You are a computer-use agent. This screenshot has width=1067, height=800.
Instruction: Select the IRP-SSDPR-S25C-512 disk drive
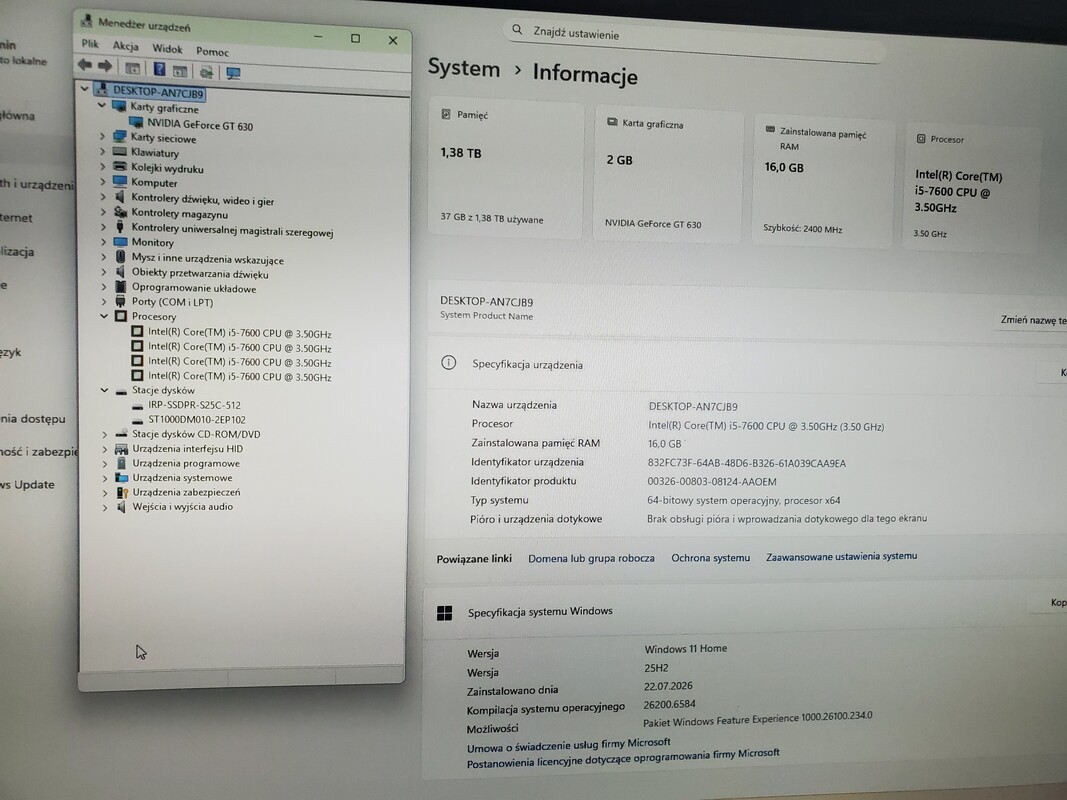point(194,405)
